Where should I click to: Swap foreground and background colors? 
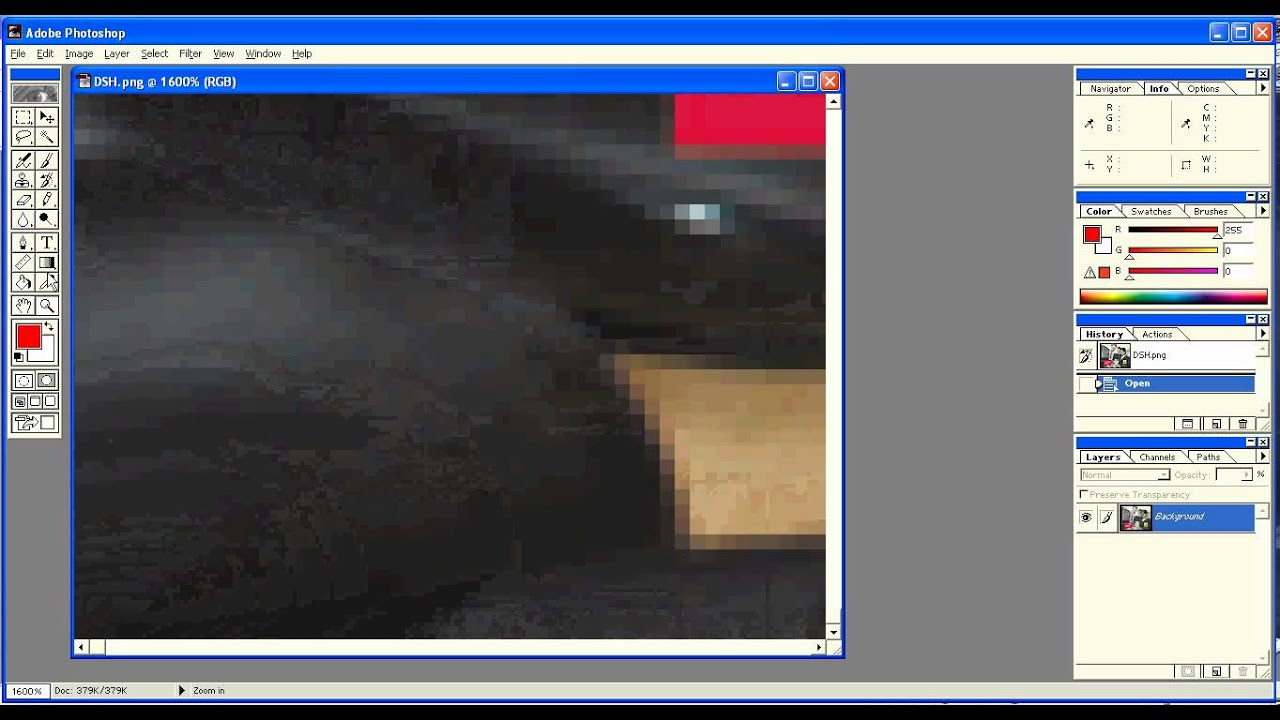(49, 327)
